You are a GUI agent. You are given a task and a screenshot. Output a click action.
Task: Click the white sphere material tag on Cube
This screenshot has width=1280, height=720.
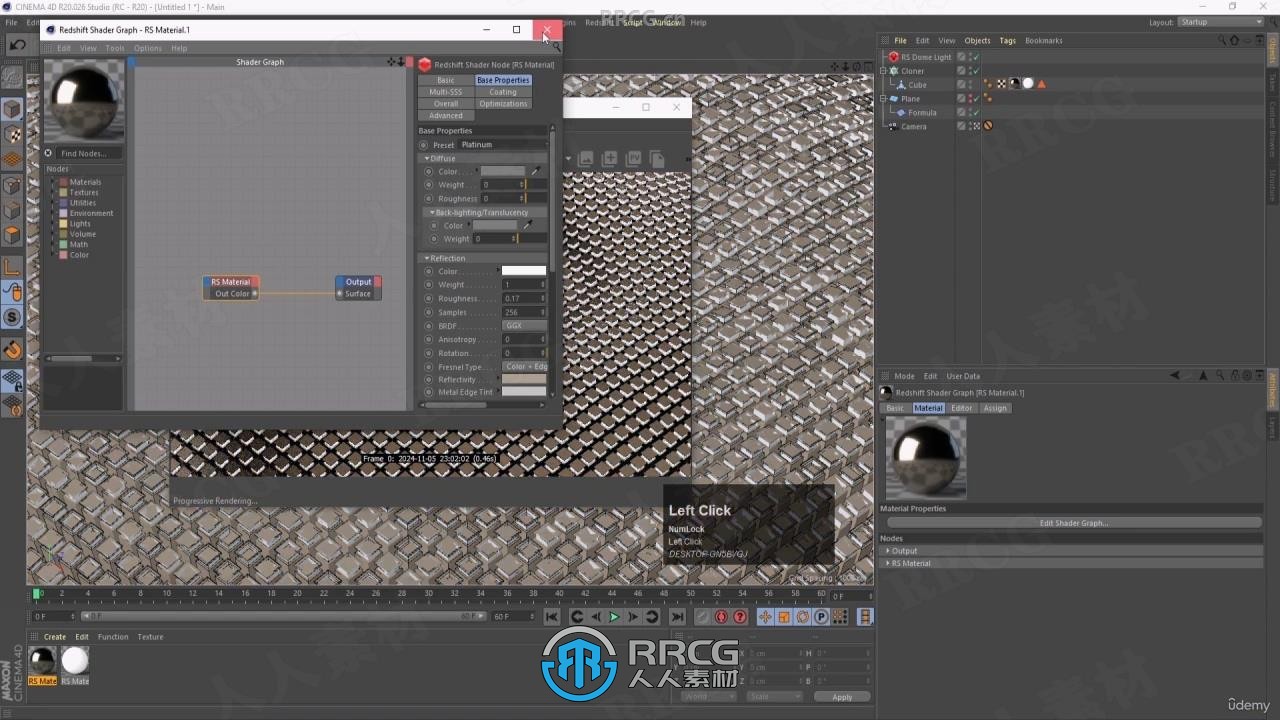coord(1028,84)
